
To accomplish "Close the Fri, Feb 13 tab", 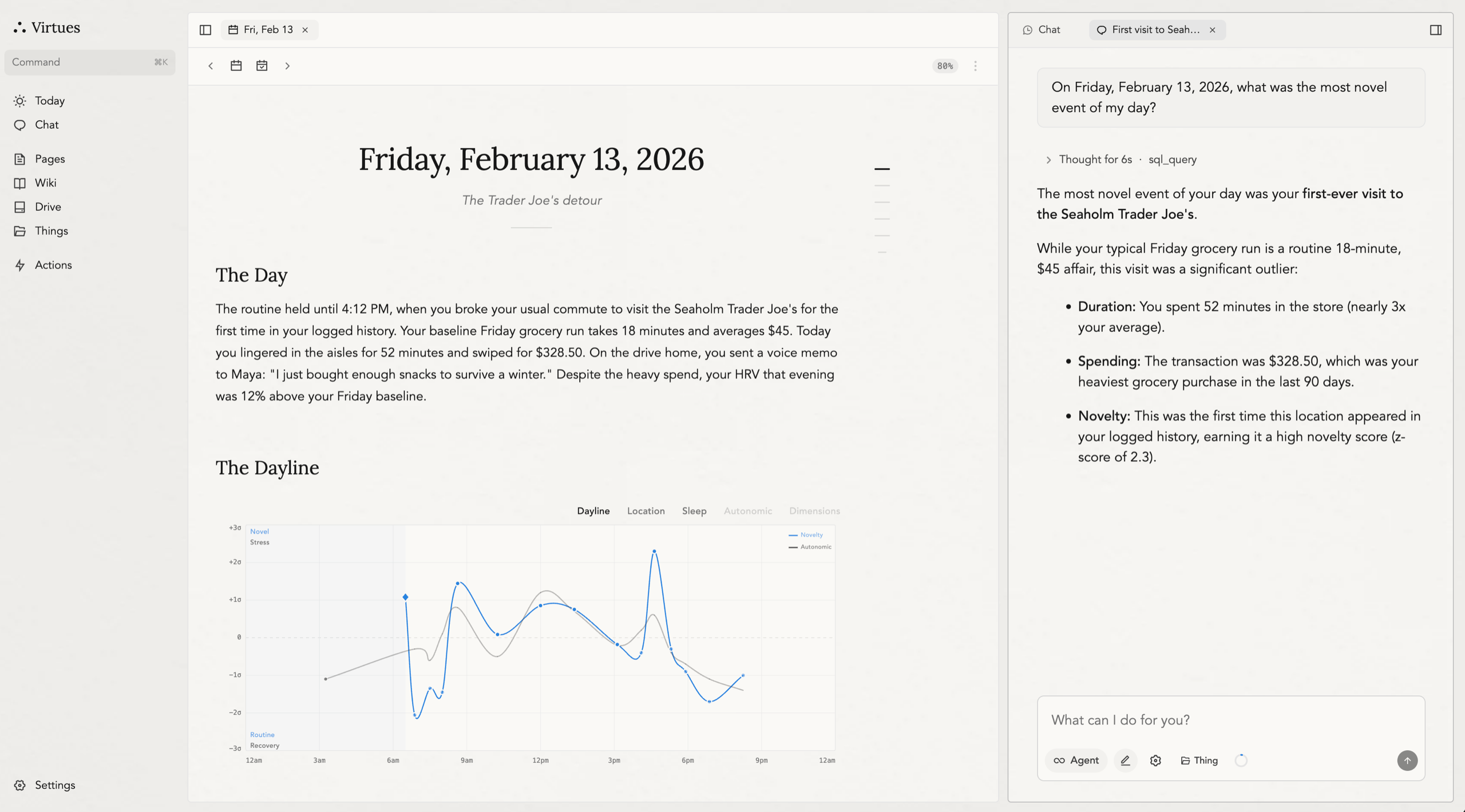I will pyautogui.click(x=305, y=30).
